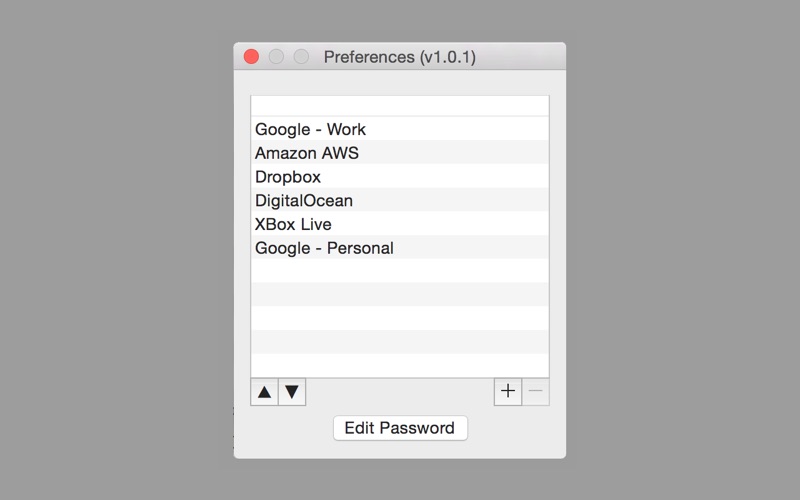Select the Amazon AWS account row
Screen dimensions: 800x500
pyautogui.click(x=400, y=153)
